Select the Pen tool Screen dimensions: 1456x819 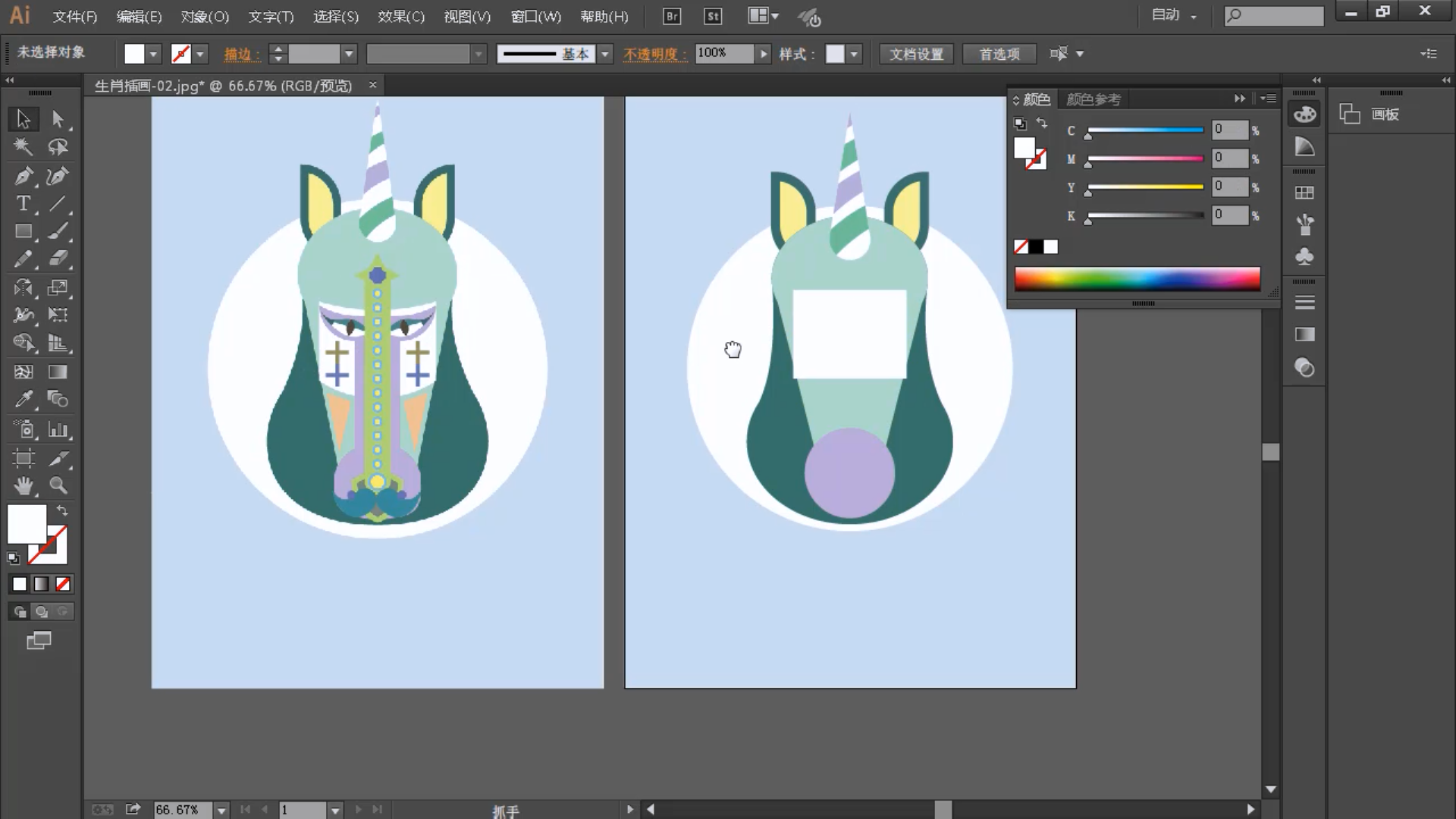click(23, 175)
